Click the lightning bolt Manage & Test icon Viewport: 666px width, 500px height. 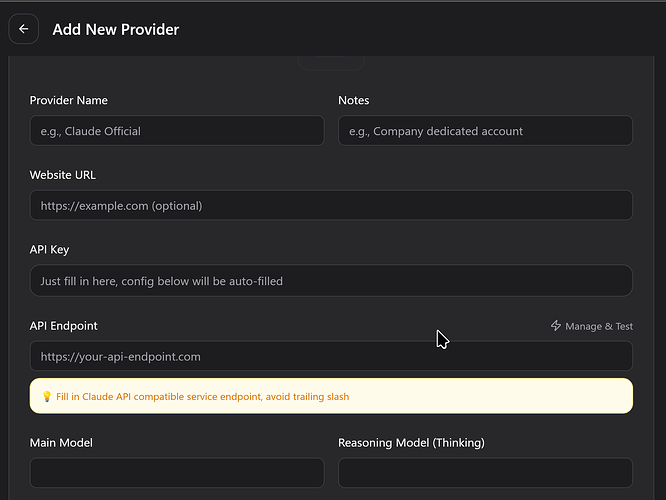pyautogui.click(x=556, y=326)
